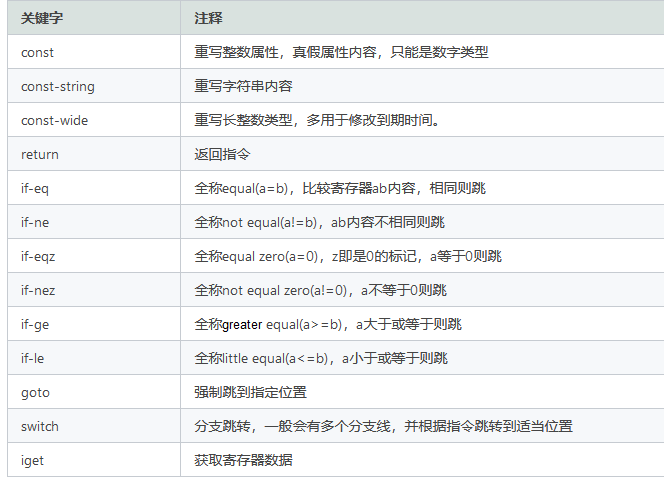
Task: Select the if-eqz keyword cell
Action: pyautogui.click(x=39, y=256)
